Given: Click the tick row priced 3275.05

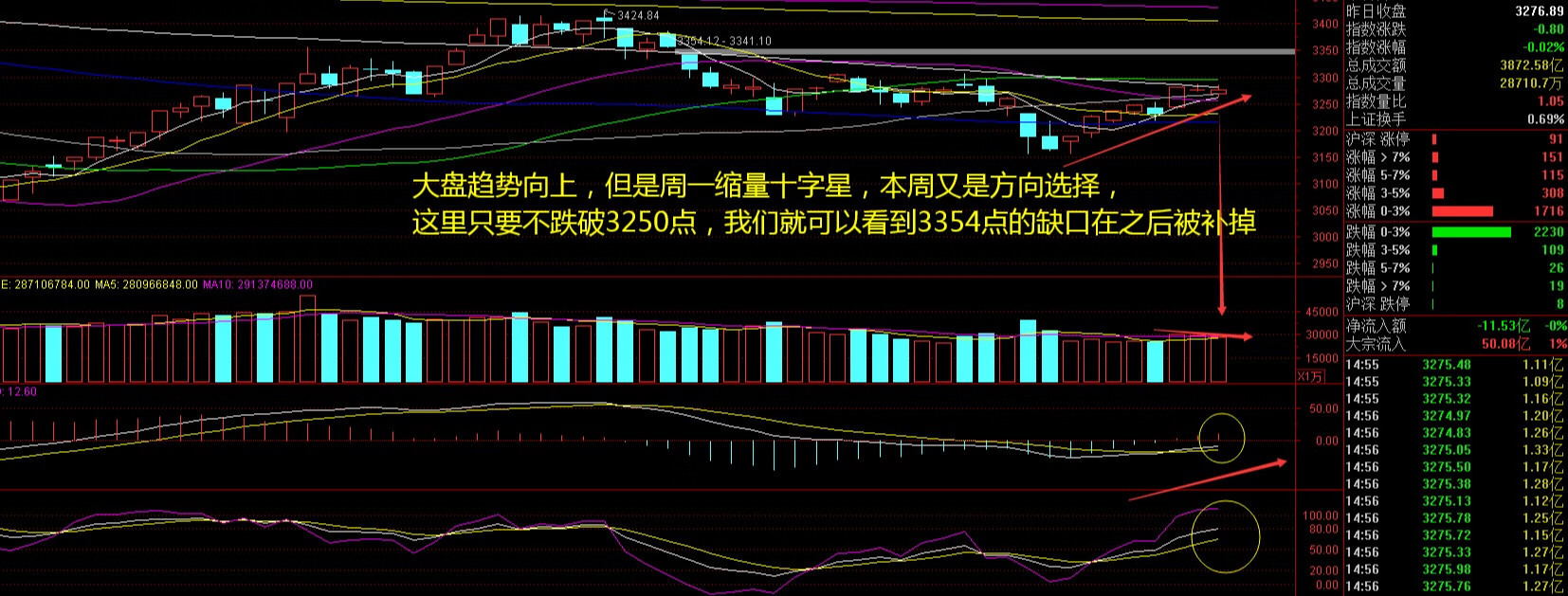Looking at the screenshot, I should click(x=1455, y=450).
